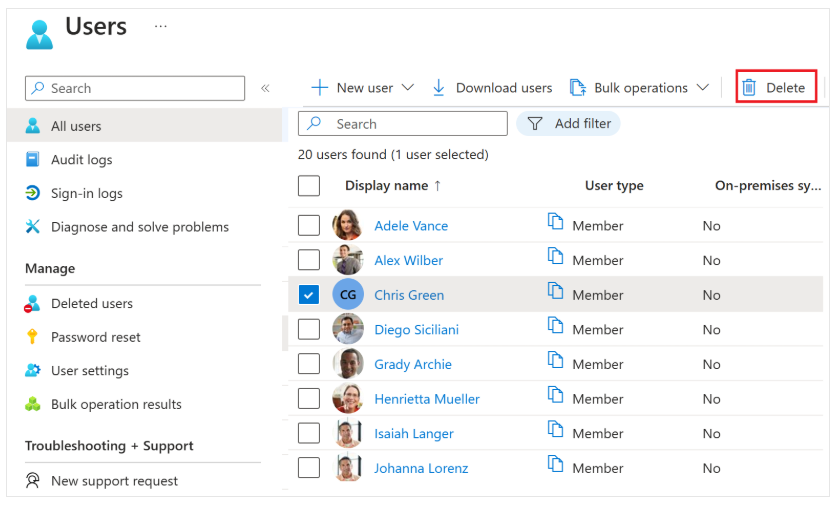Click the copy icon next to Adele Vance
The height and width of the screenshot is (512, 836).
click(x=556, y=222)
